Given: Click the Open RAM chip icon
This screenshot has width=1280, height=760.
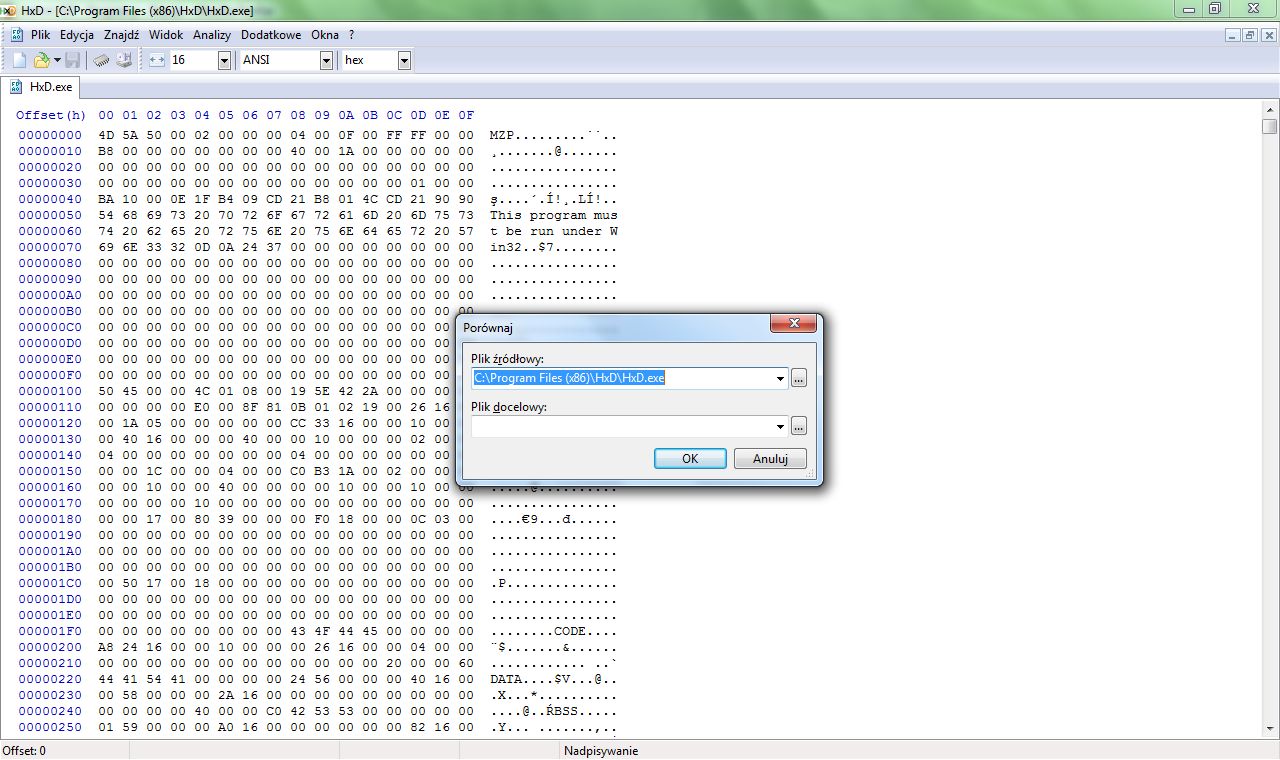Looking at the screenshot, I should click(x=102, y=60).
